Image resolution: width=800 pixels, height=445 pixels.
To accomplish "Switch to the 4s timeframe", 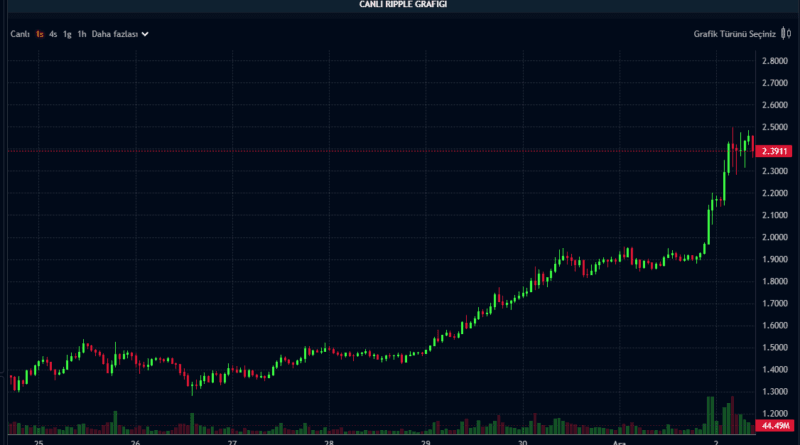I will (x=53, y=34).
